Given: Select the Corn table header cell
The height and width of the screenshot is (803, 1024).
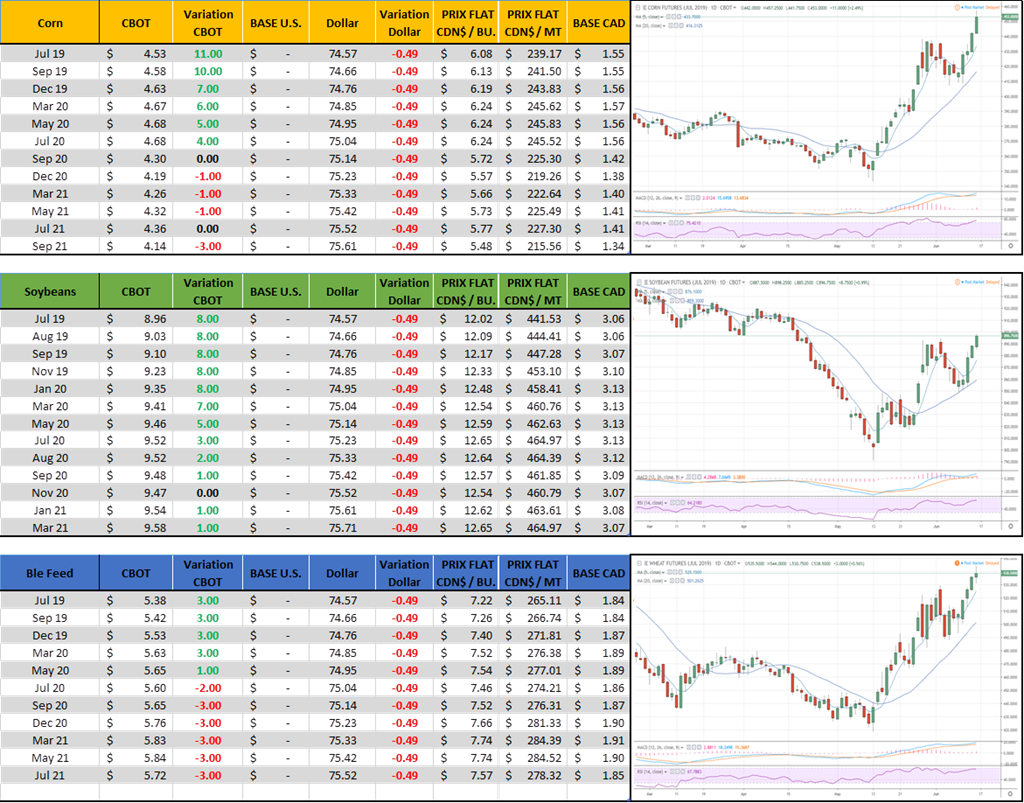Looking at the screenshot, I should pos(50,22).
